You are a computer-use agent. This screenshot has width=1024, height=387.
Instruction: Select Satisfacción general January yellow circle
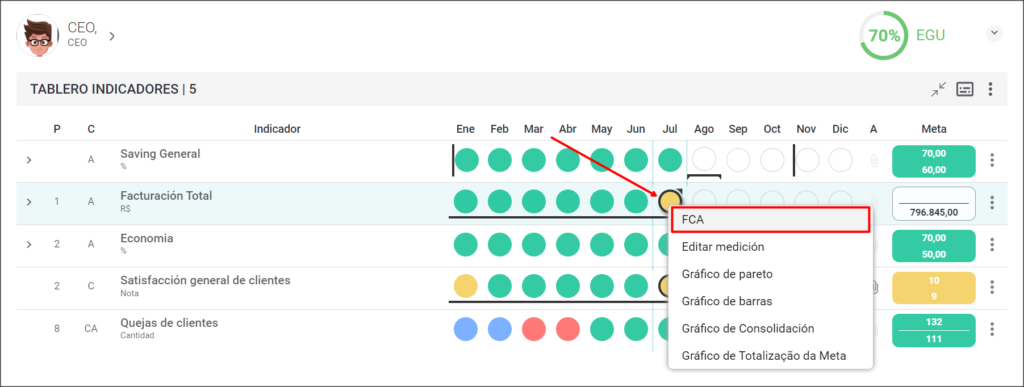[x=466, y=286]
